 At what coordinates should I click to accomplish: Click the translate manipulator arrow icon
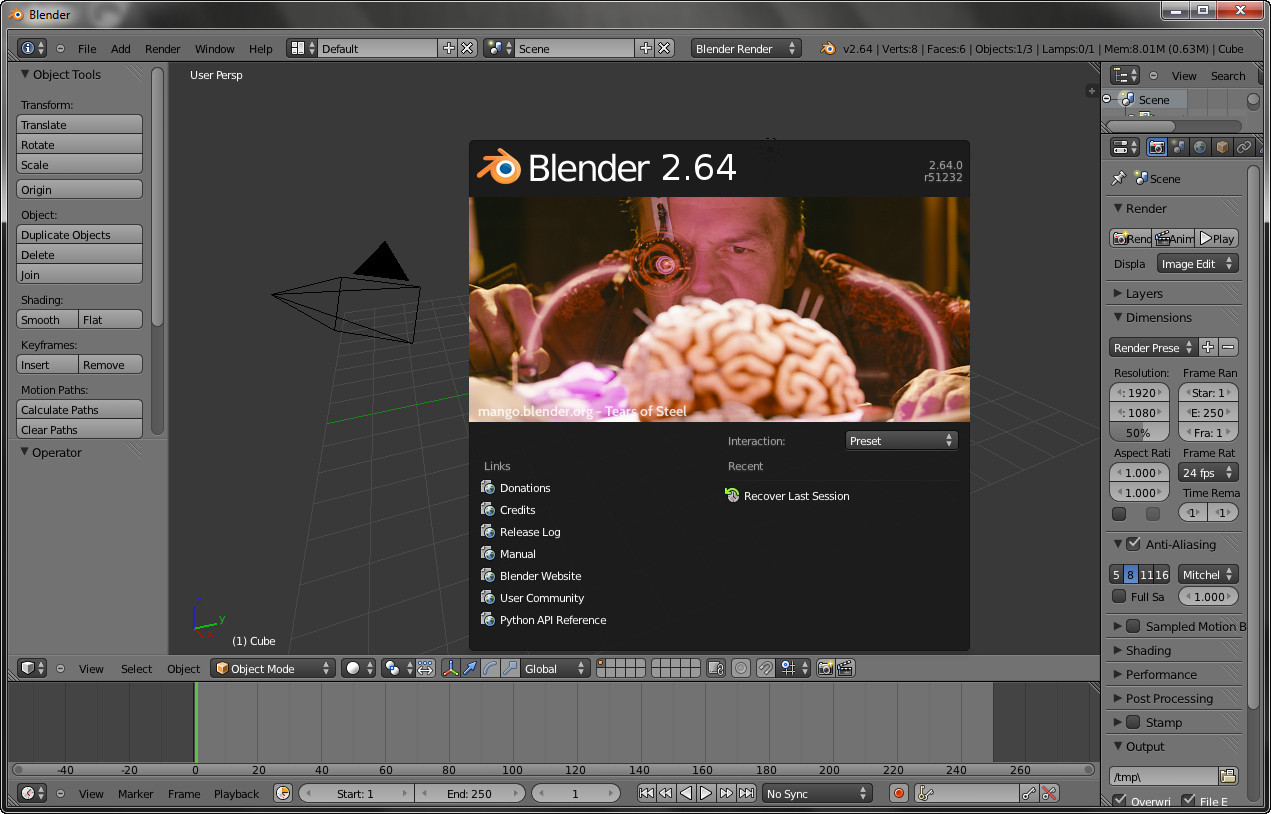coord(469,668)
